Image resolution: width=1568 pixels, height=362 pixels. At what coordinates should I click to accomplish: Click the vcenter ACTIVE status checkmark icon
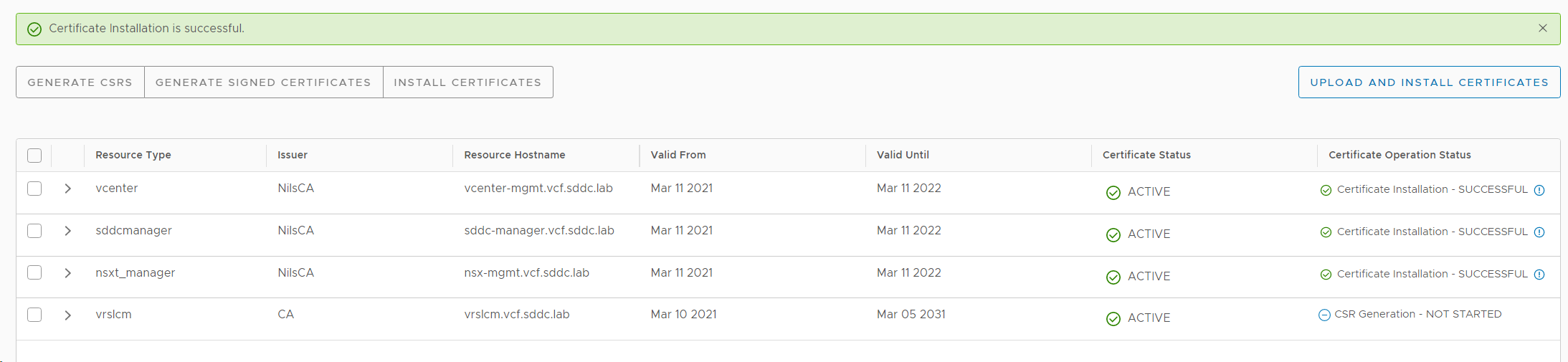(x=1113, y=192)
